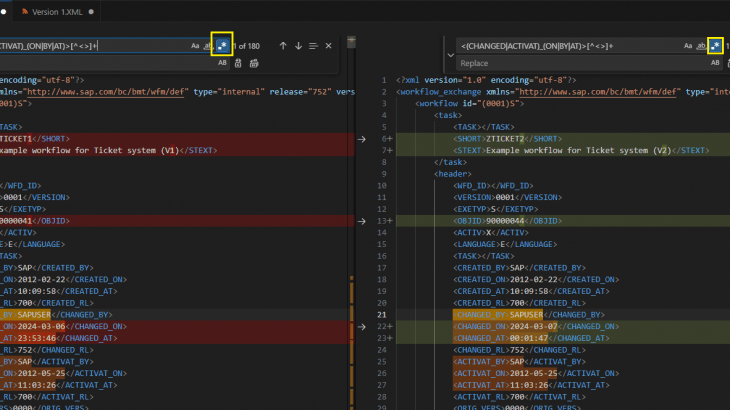The image size is (730, 410).
Task: Click the revert arrow beside line 22
Action: click(x=362, y=327)
